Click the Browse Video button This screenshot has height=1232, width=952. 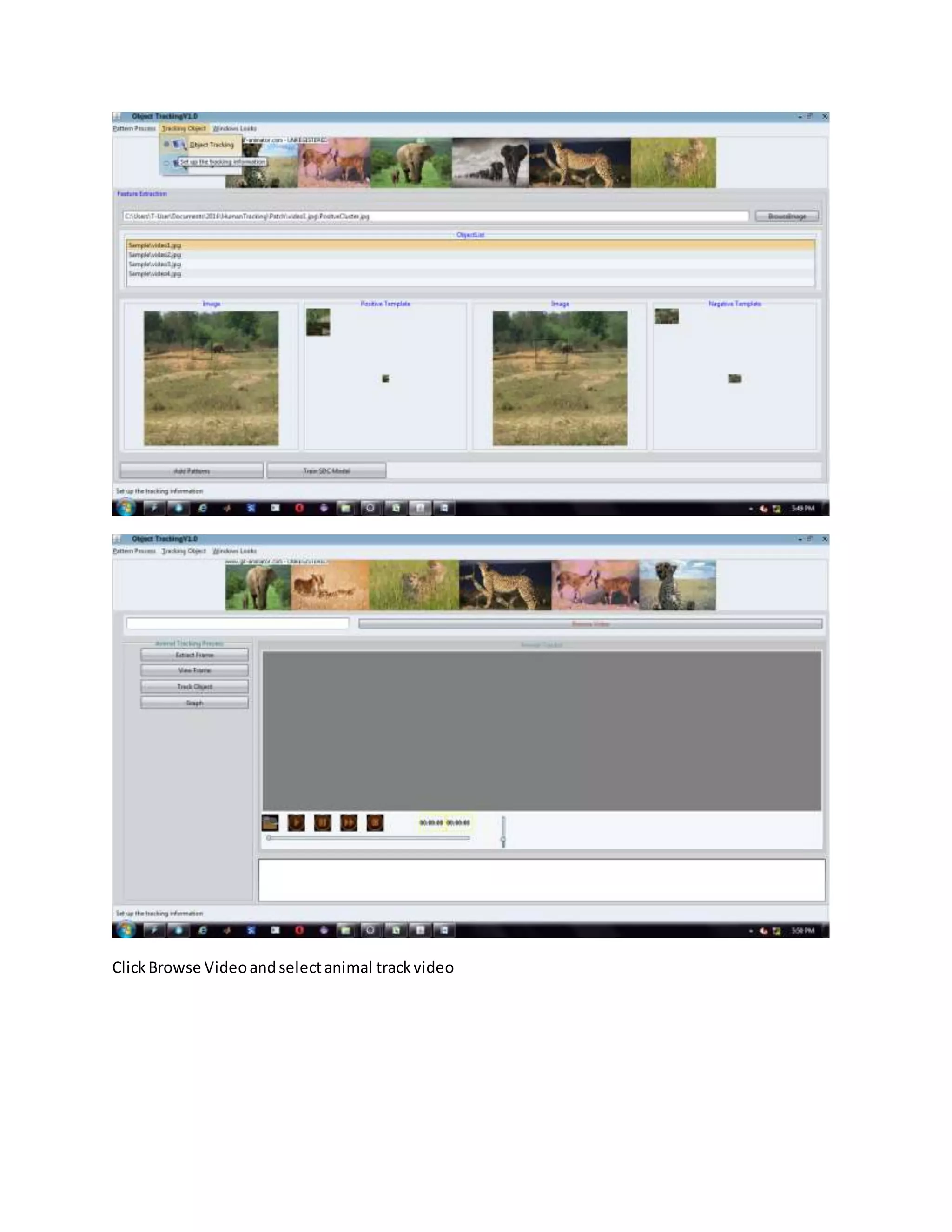590,624
